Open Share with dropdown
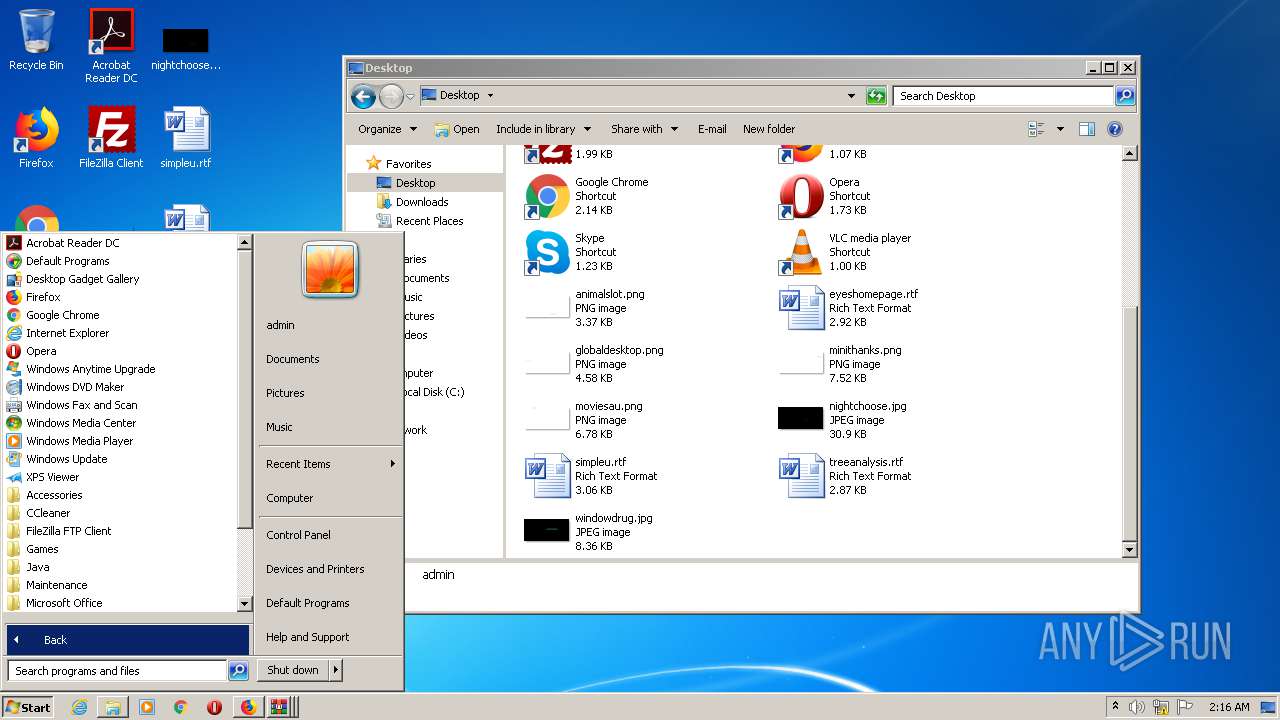1280x720 pixels. coord(645,129)
